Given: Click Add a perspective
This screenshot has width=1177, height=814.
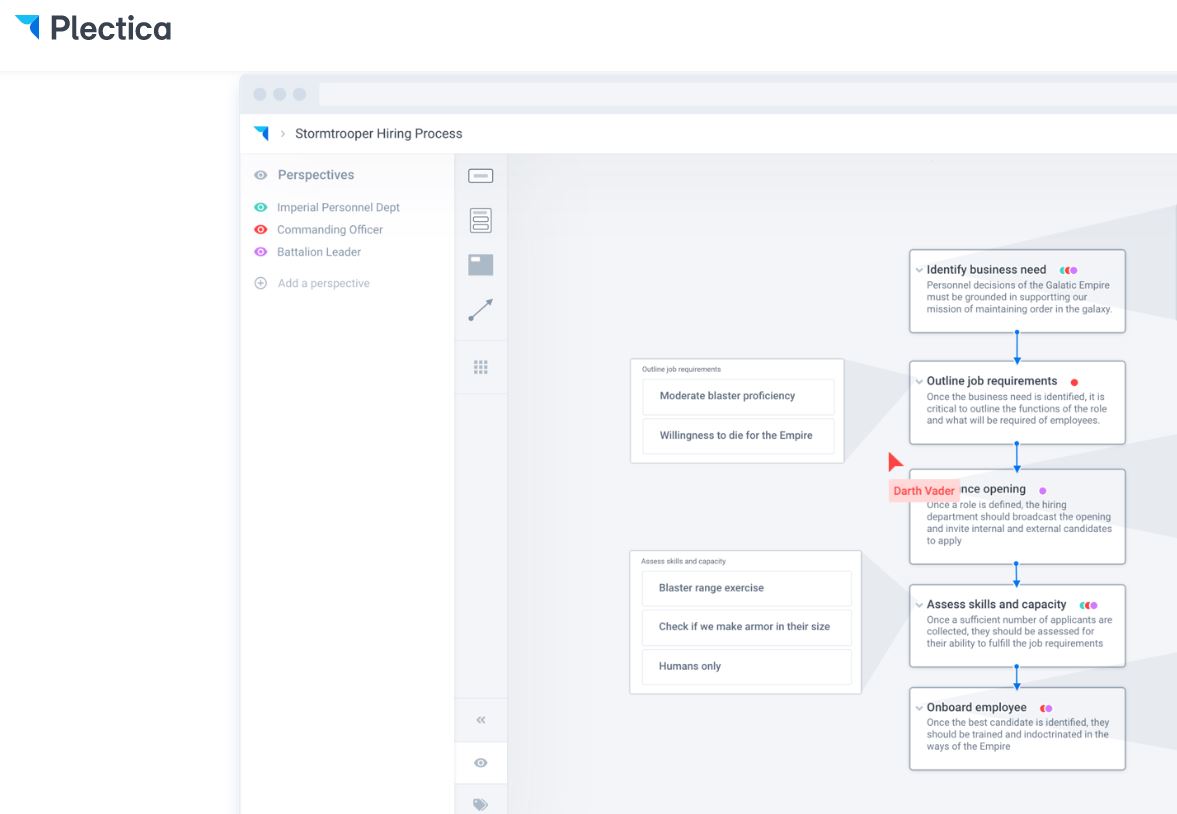Looking at the screenshot, I should pos(323,283).
